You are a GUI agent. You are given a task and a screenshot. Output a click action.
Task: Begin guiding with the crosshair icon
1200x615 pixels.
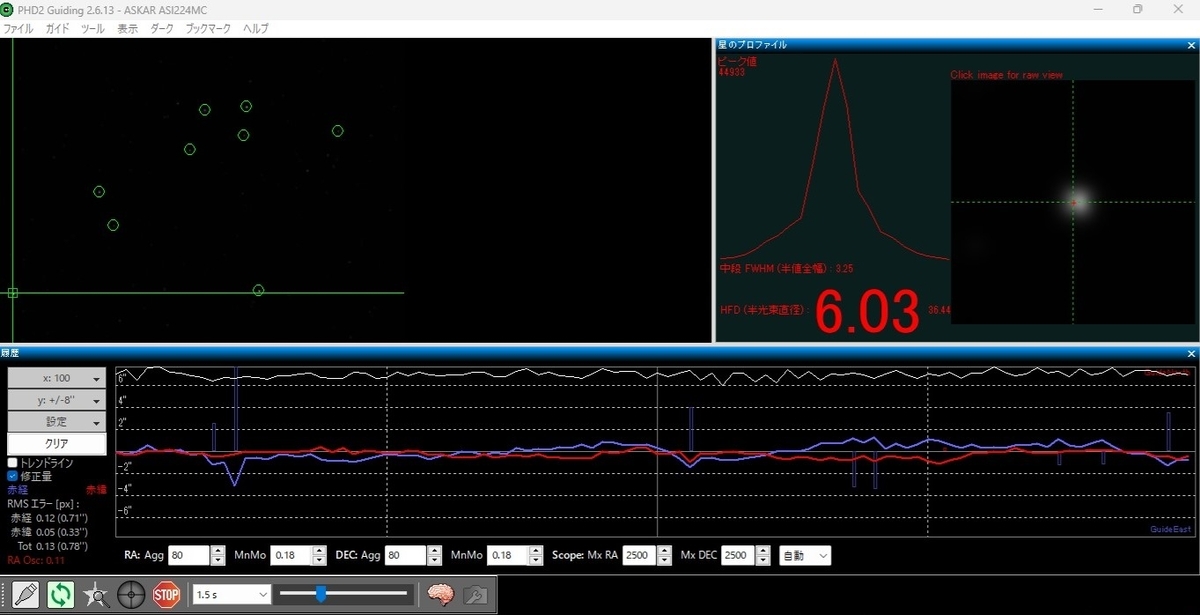coord(131,594)
